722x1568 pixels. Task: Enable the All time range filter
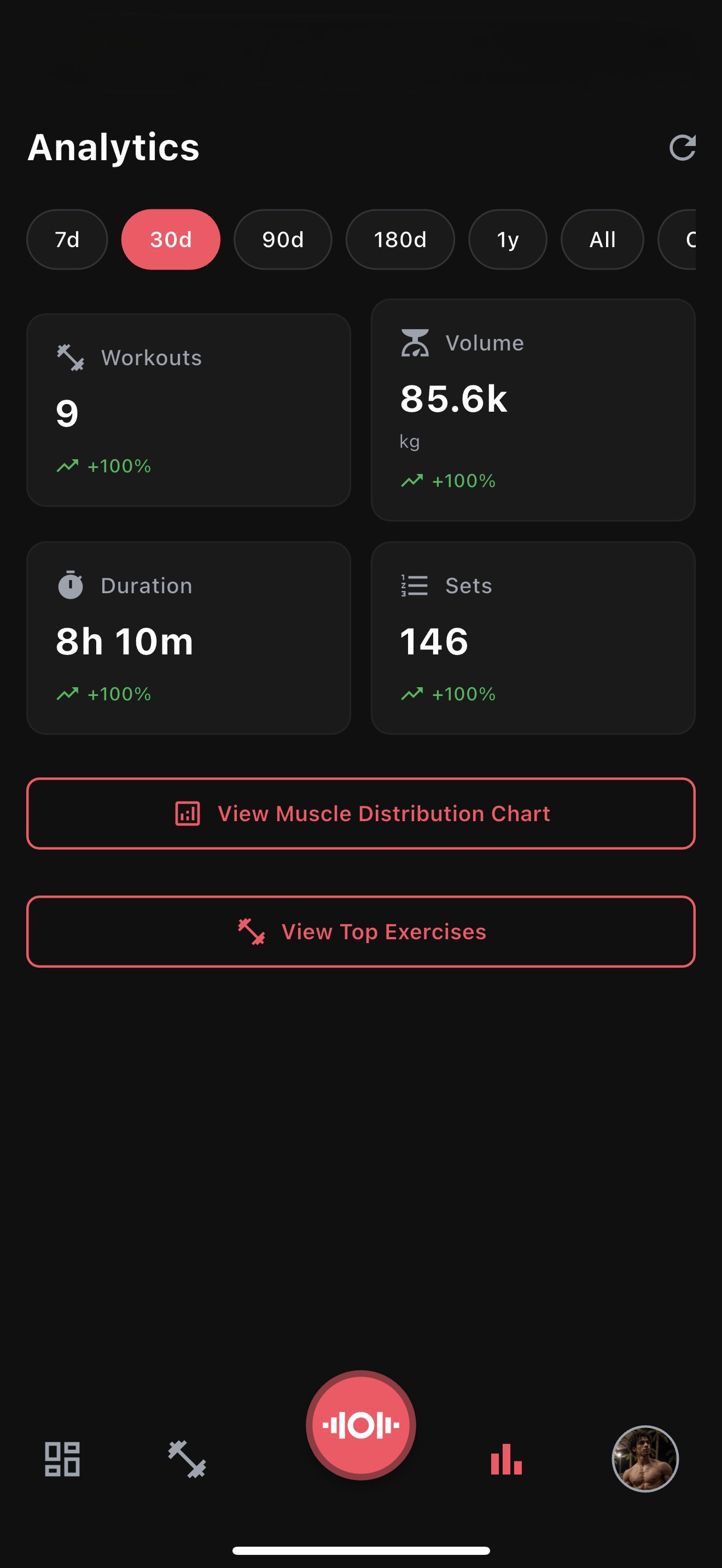(602, 239)
